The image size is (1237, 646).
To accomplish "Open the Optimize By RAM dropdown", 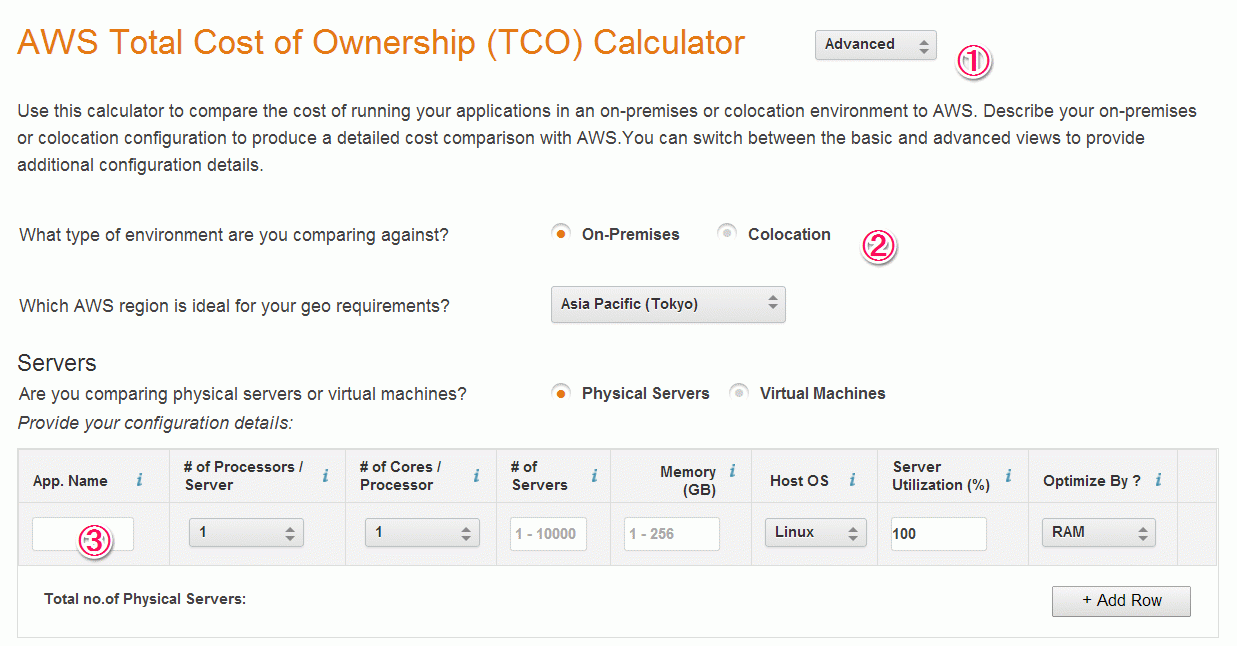I will pyautogui.click(x=1098, y=533).
